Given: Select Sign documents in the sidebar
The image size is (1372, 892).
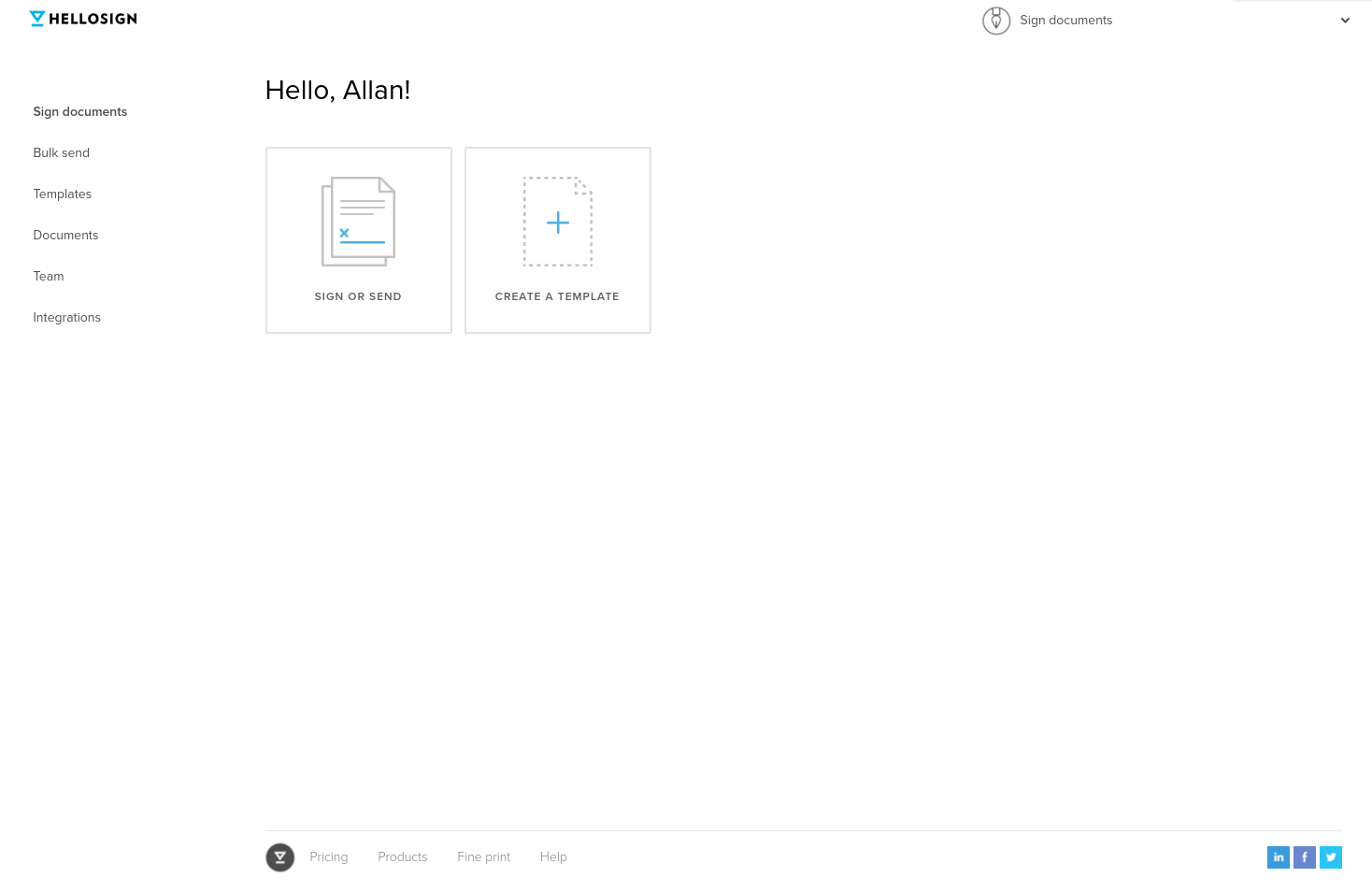Looking at the screenshot, I should tap(80, 111).
